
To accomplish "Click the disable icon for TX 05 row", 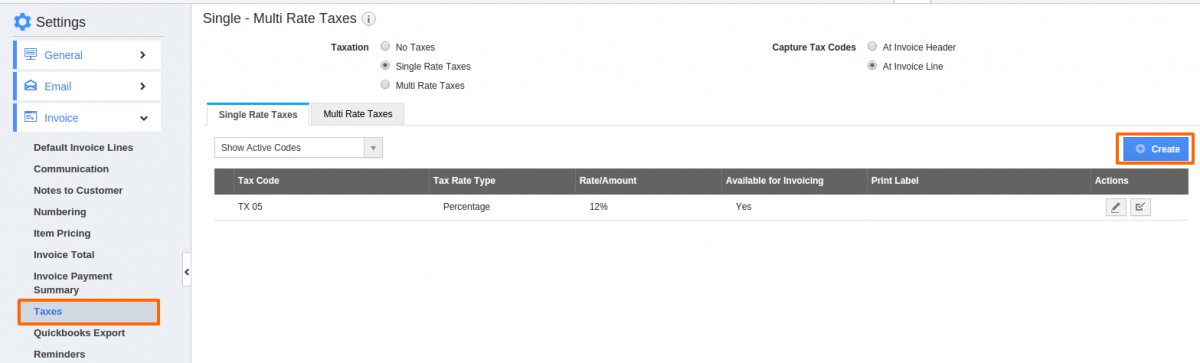I will (x=1140, y=207).
